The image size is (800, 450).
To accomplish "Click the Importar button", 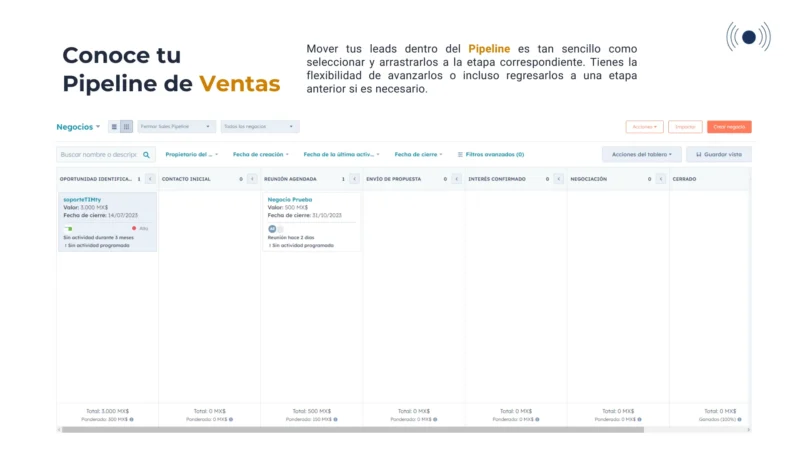I will [685, 127].
